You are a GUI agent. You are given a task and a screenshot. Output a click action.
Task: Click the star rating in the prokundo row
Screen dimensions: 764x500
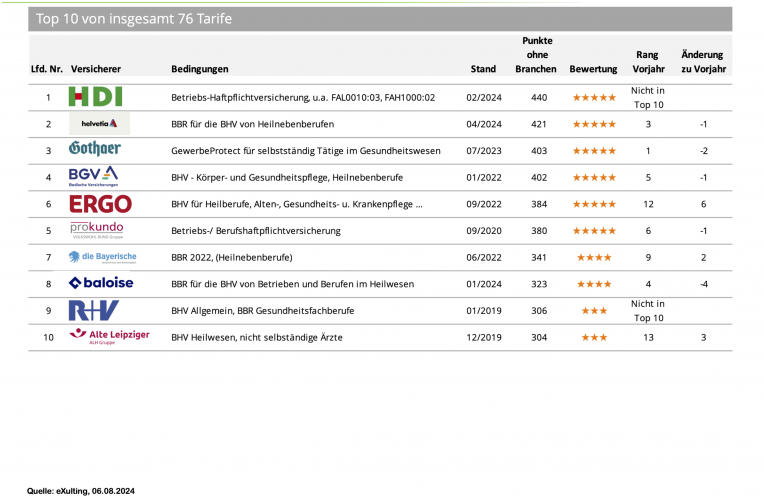pyautogui.click(x=594, y=231)
